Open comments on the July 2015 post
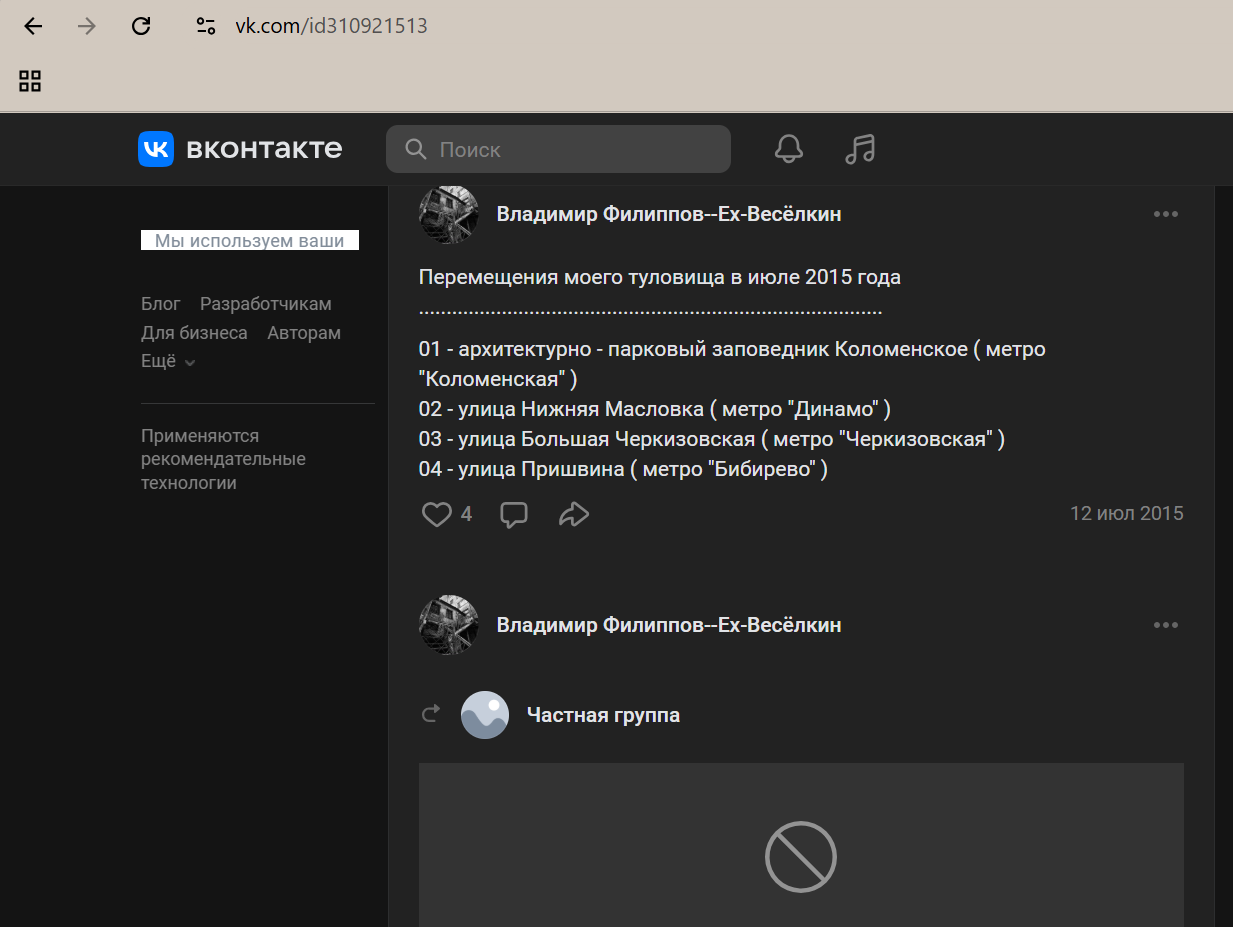Viewport: 1233px width, 927px height. click(x=514, y=514)
